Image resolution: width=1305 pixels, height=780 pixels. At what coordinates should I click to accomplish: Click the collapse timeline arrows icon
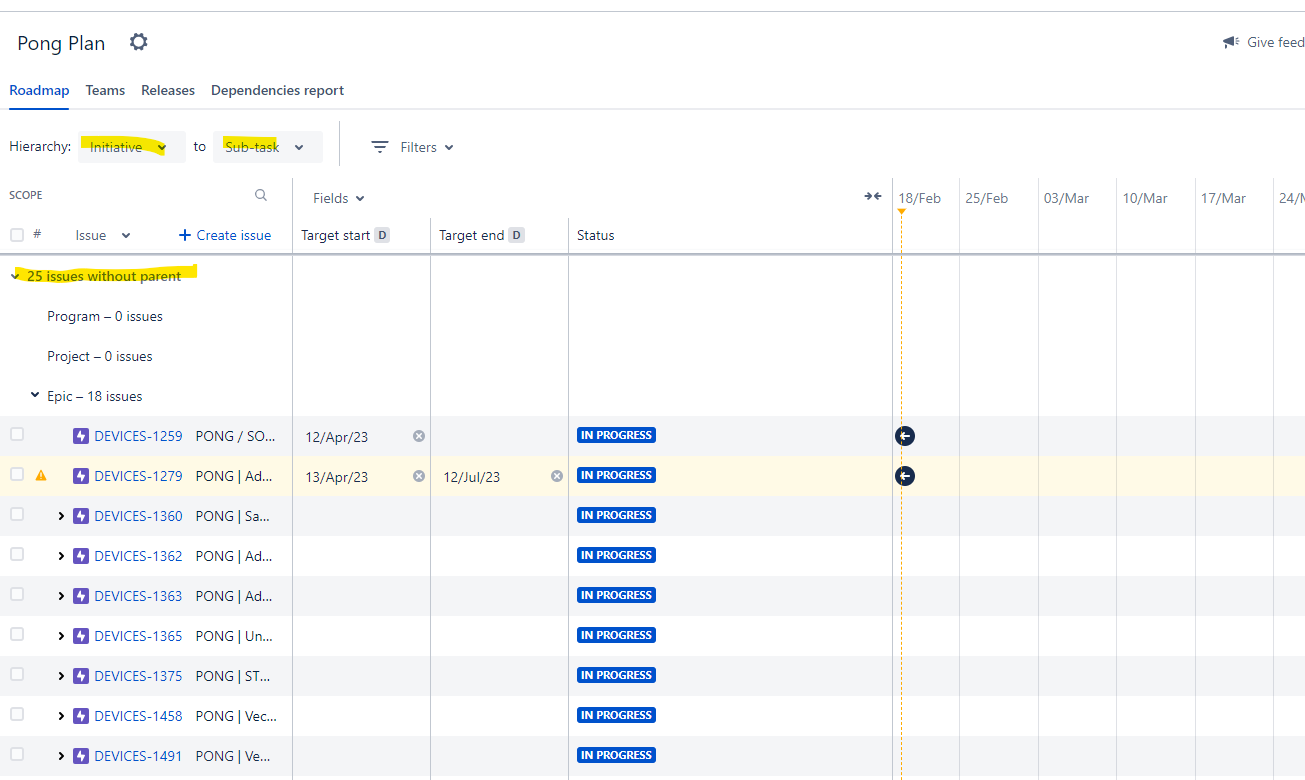coord(873,196)
